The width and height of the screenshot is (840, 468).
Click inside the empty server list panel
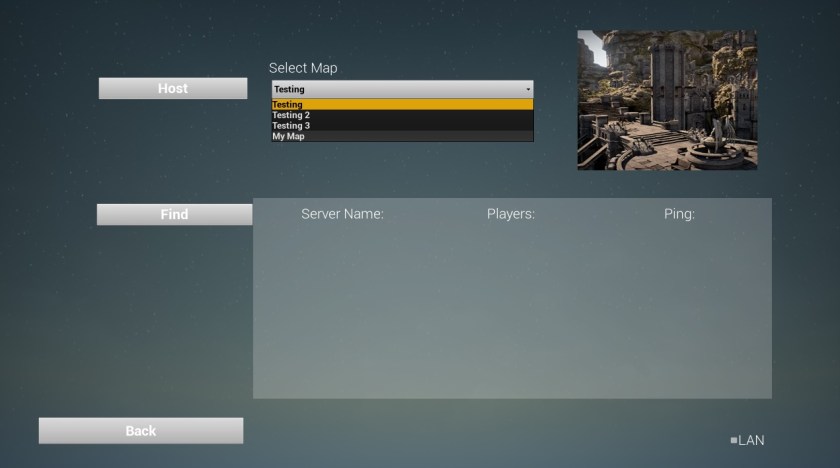click(511, 310)
